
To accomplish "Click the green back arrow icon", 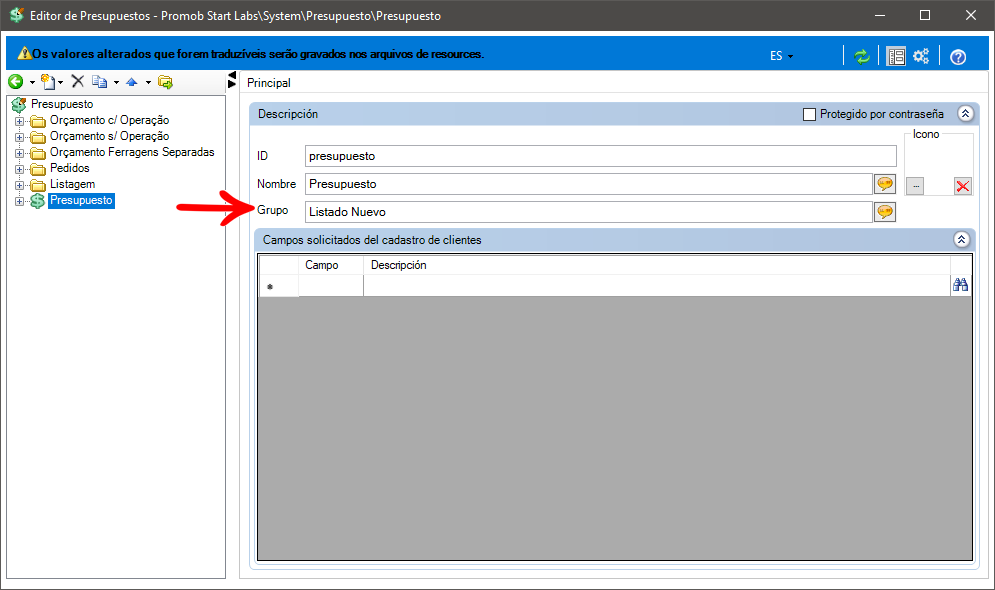I will coord(16,81).
